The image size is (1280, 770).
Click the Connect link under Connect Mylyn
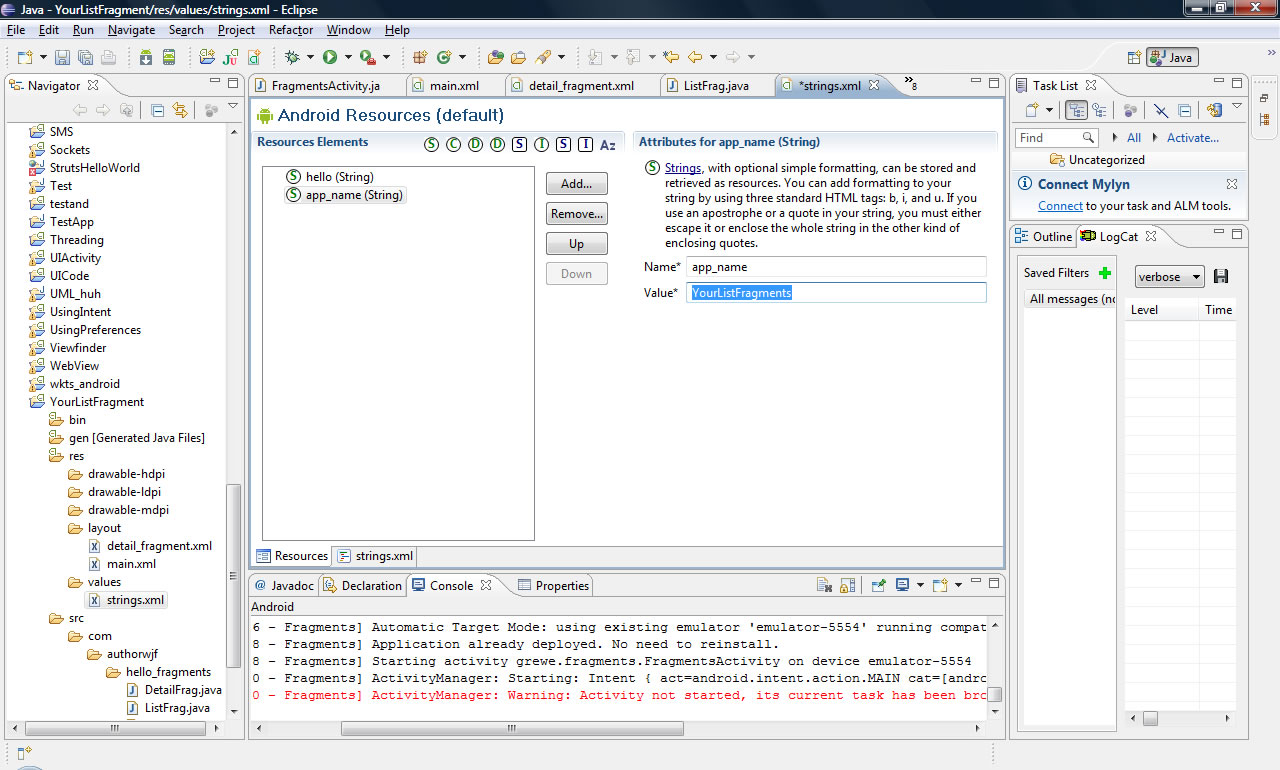[x=1060, y=206]
